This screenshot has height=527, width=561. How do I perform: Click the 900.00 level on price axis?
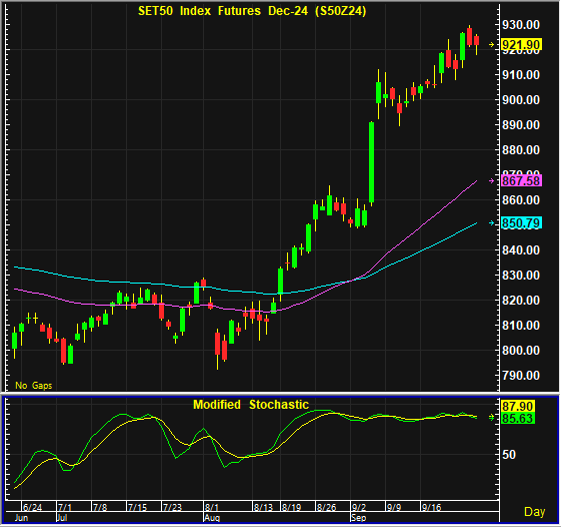tap(521, 100)
